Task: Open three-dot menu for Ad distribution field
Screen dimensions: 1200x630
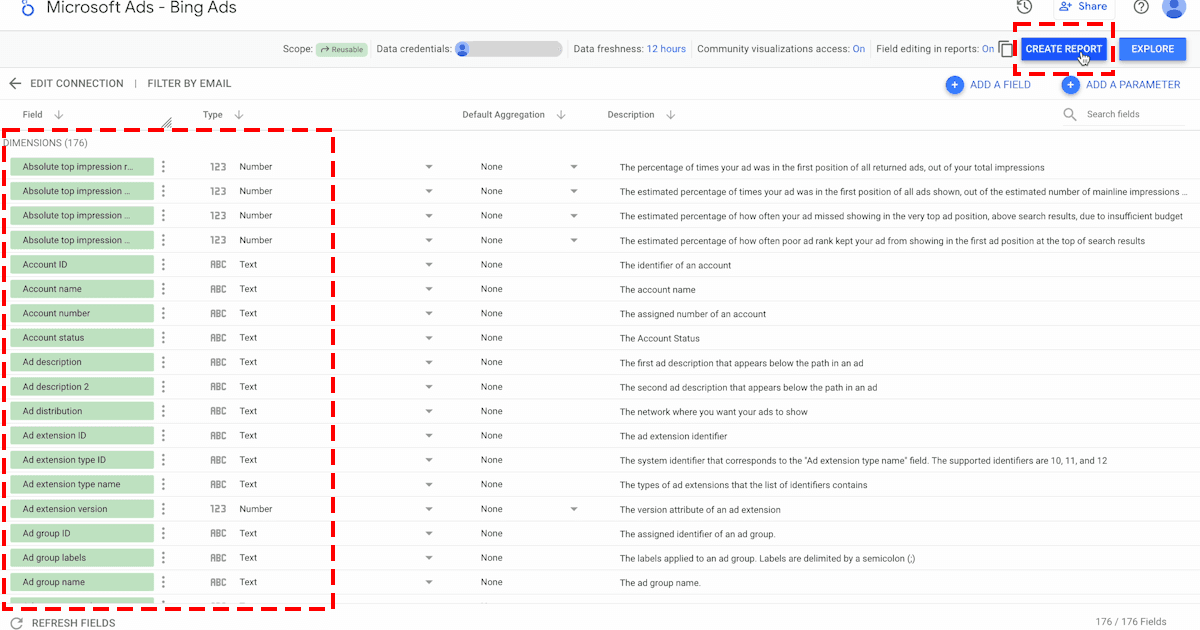Action: (x=163, y=411)
